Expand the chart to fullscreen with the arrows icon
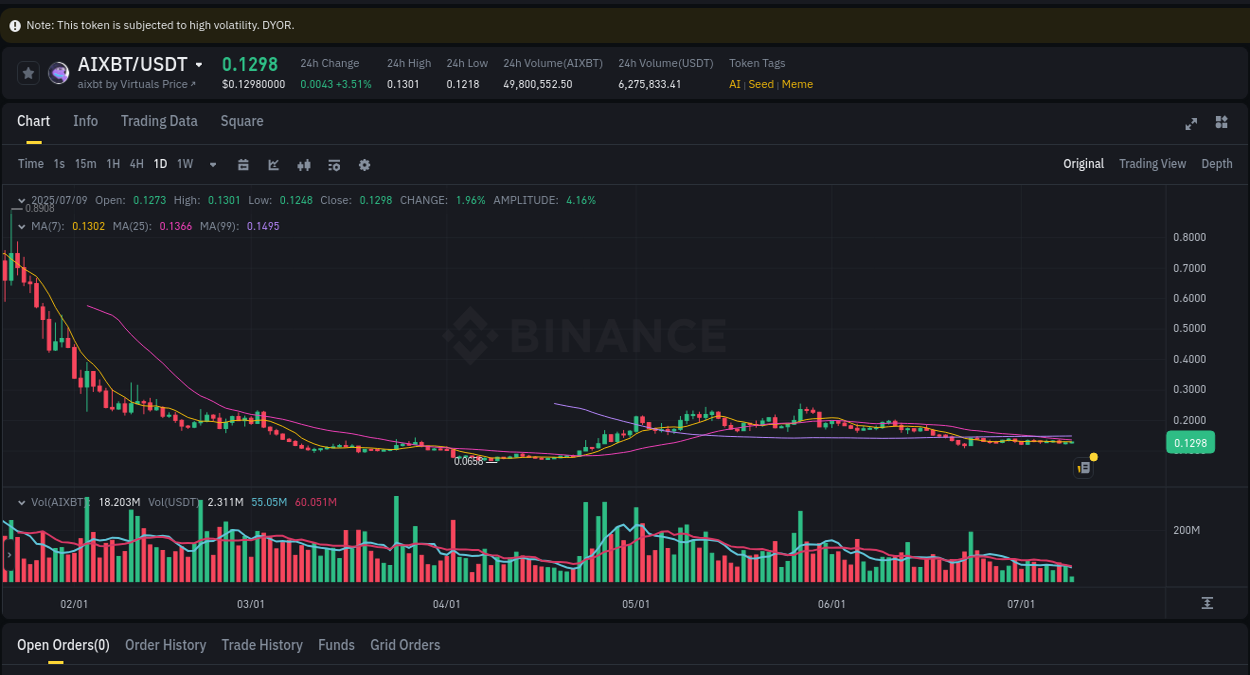 [x=1190, y=123]
